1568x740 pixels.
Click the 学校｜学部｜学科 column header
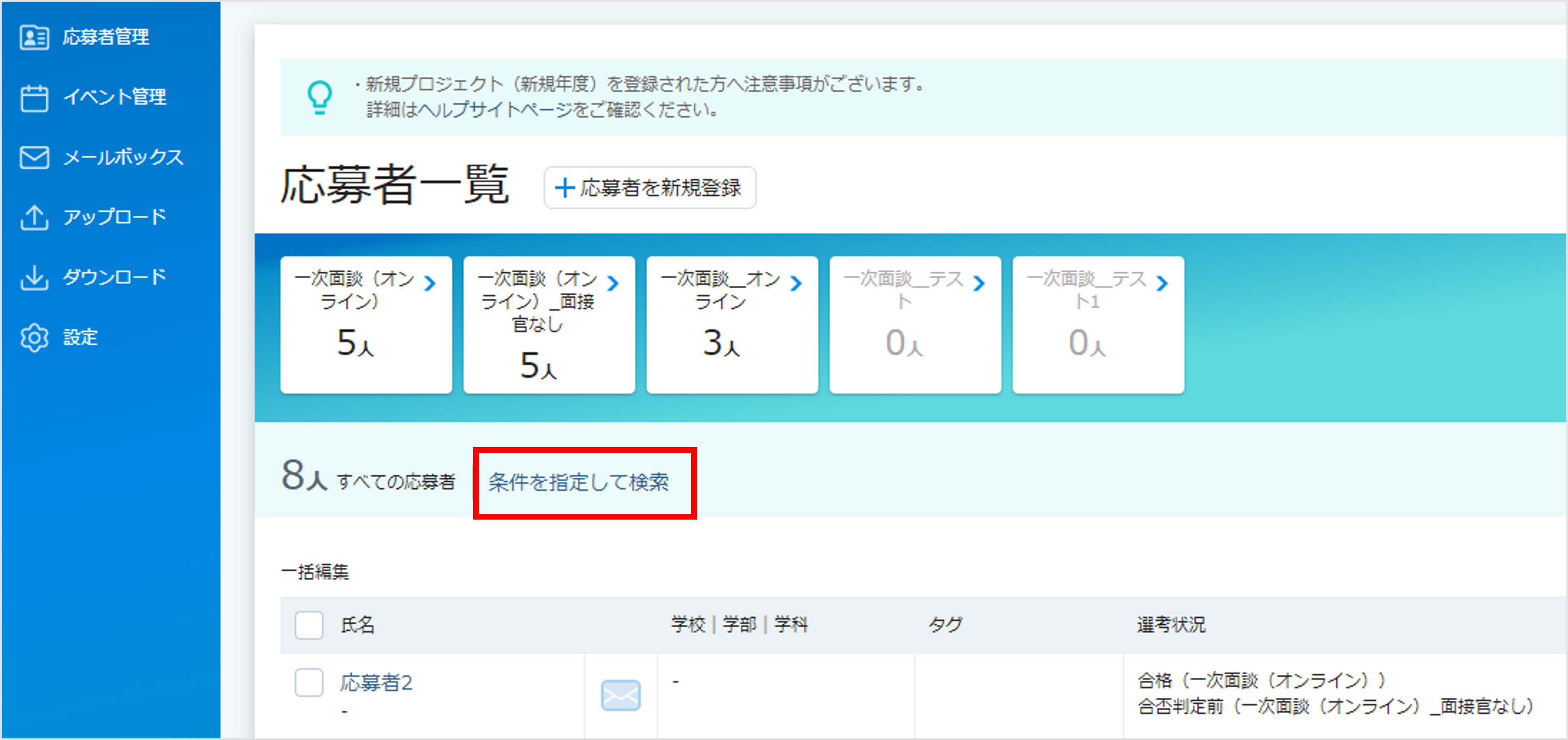click(x=739, y=625)
